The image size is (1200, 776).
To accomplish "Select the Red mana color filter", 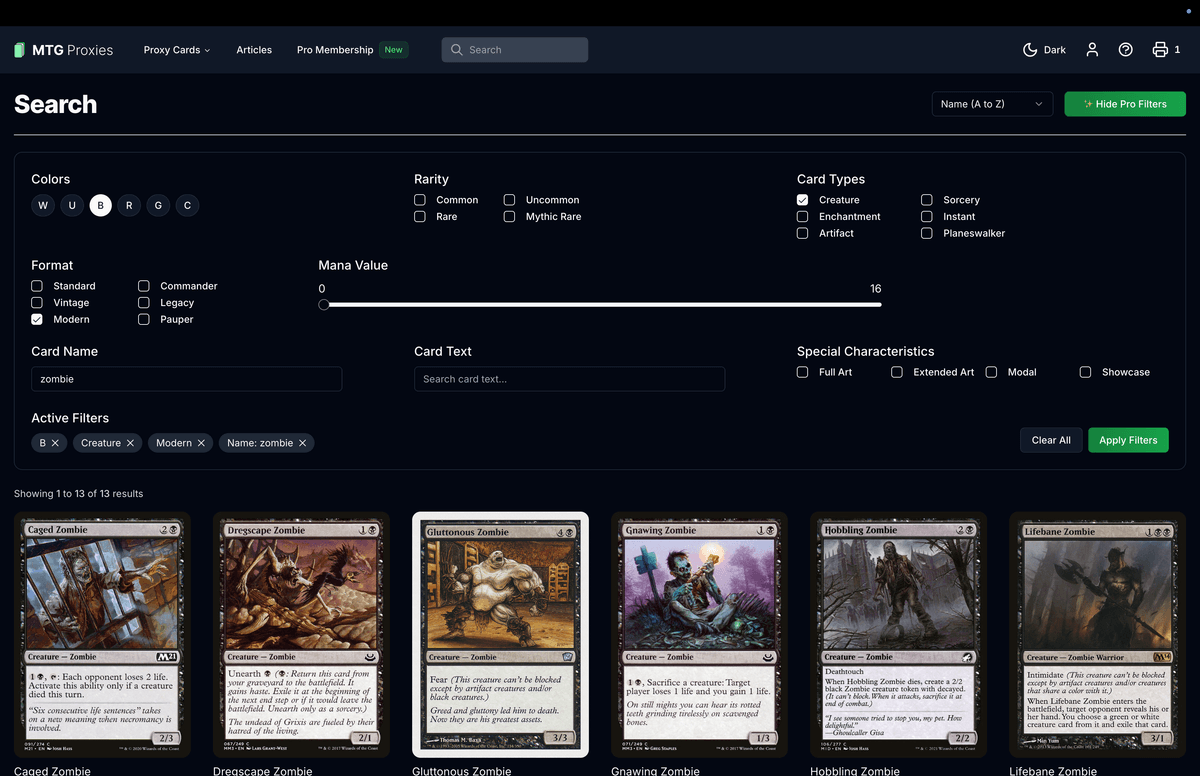I will [129, 205].
